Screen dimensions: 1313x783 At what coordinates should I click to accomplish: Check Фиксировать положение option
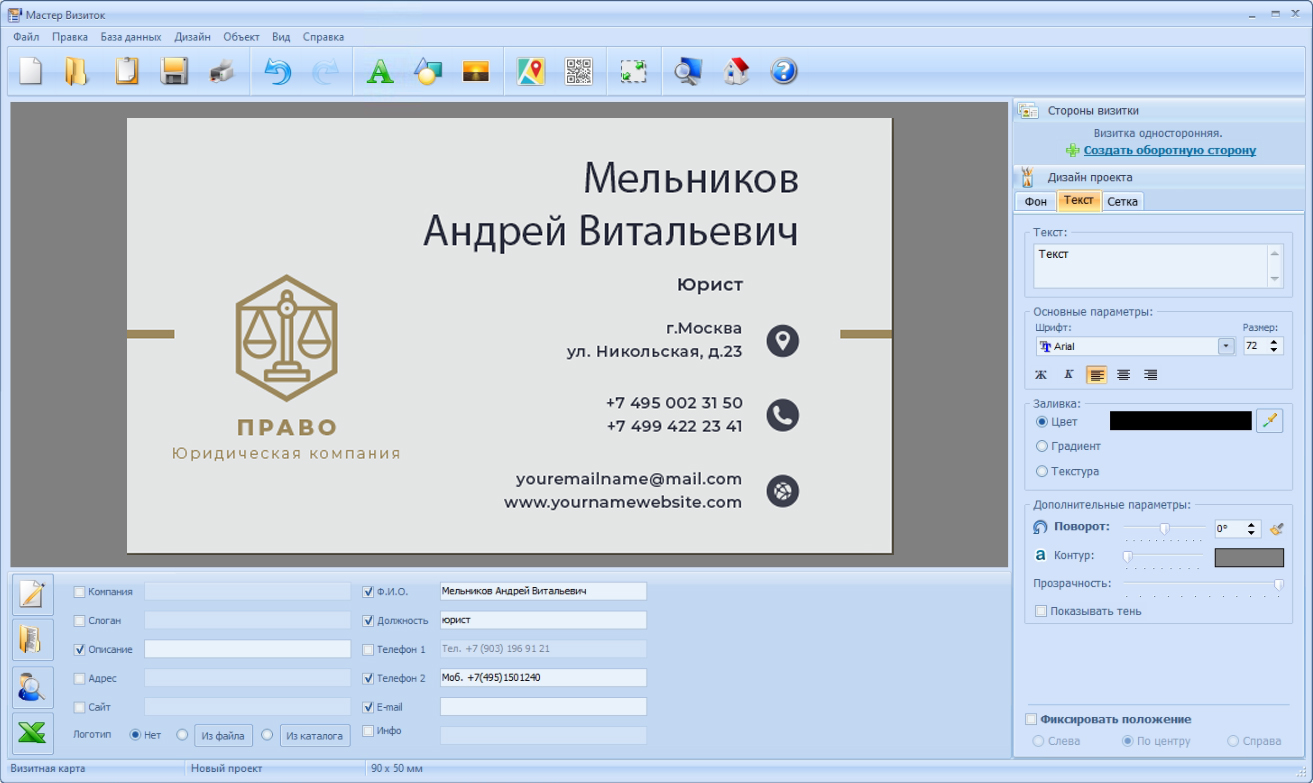[1032, 719]
